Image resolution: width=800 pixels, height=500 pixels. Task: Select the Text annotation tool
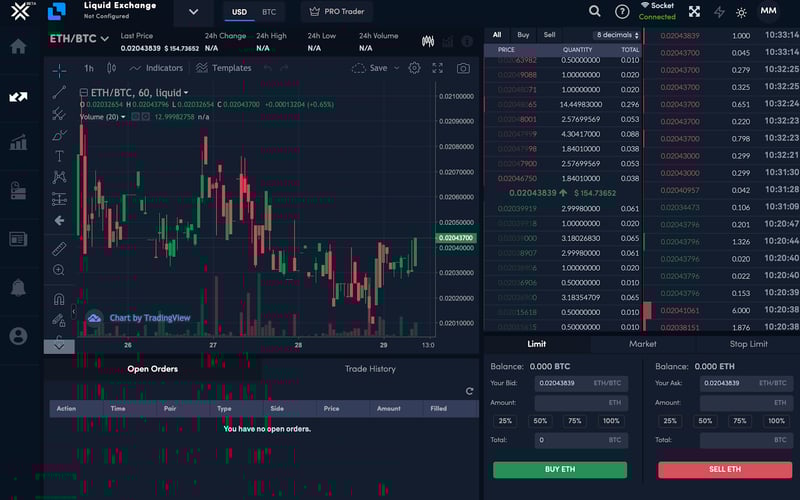59,156
